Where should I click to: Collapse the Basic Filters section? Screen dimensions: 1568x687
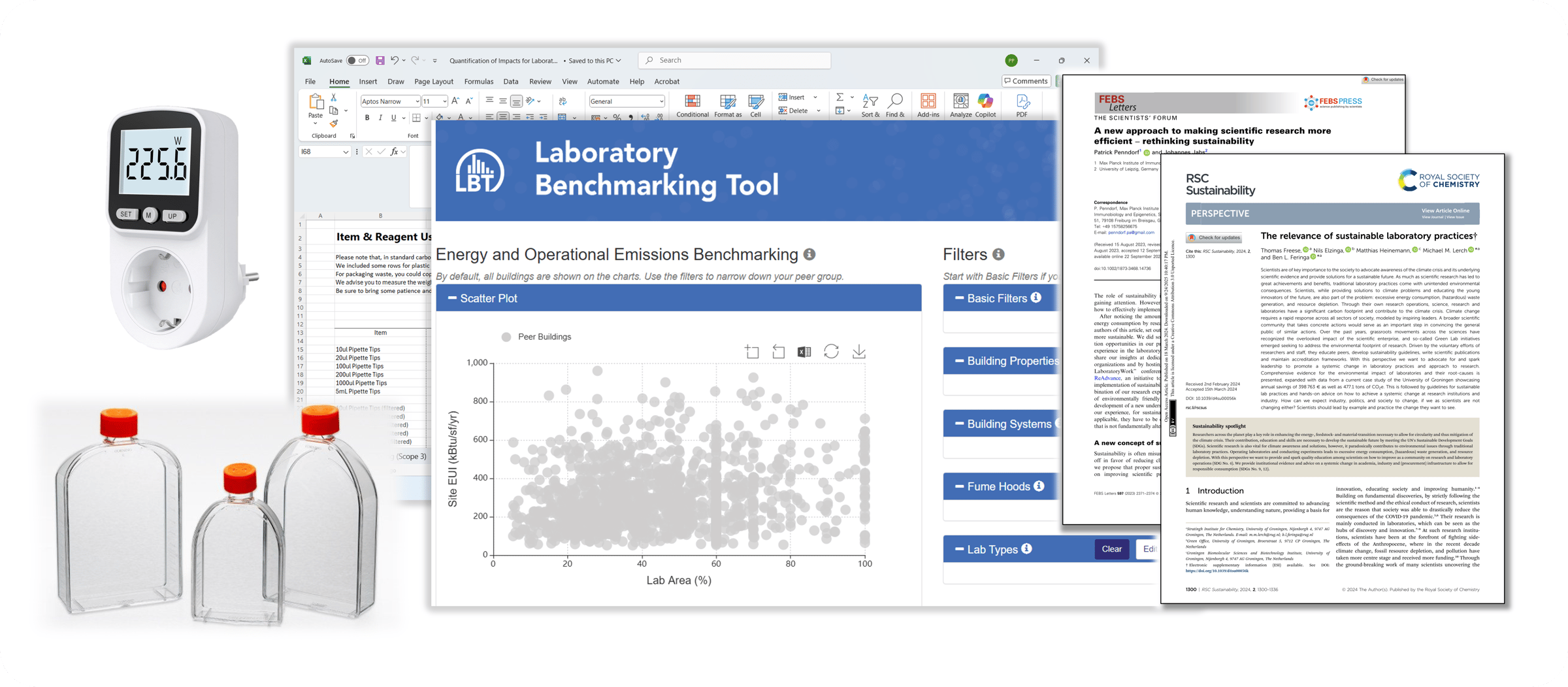pos(959,298)
